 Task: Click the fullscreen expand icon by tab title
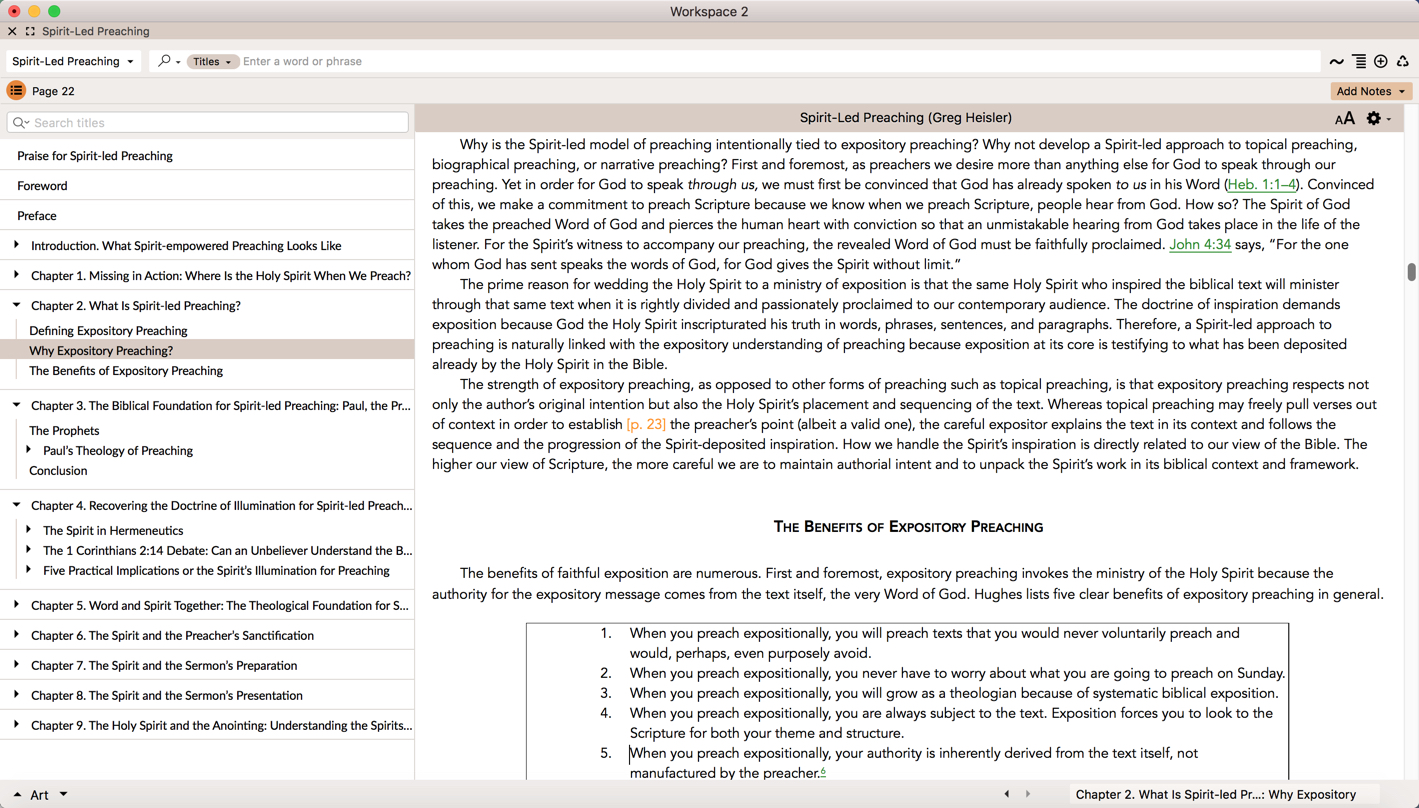point(30,31)
